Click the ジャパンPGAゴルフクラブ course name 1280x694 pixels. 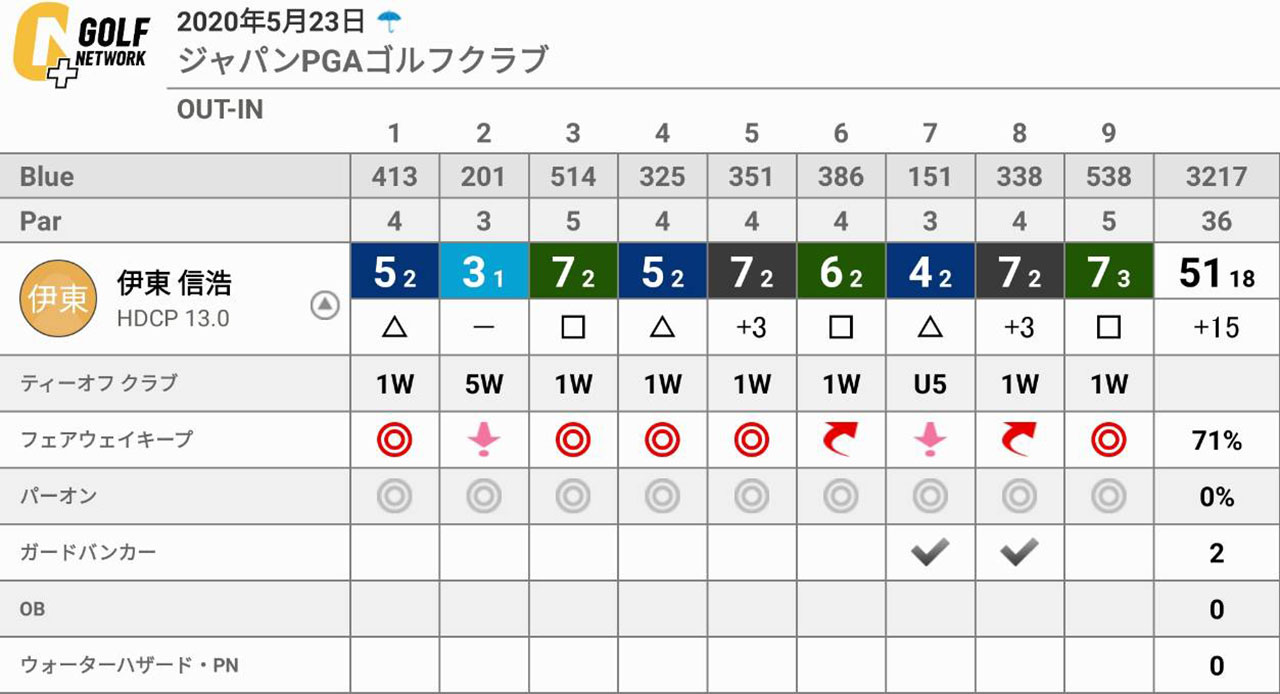pos(363,60)
